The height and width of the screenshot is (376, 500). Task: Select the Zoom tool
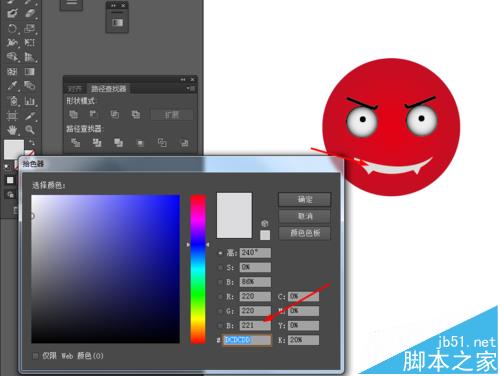[30, 130]
